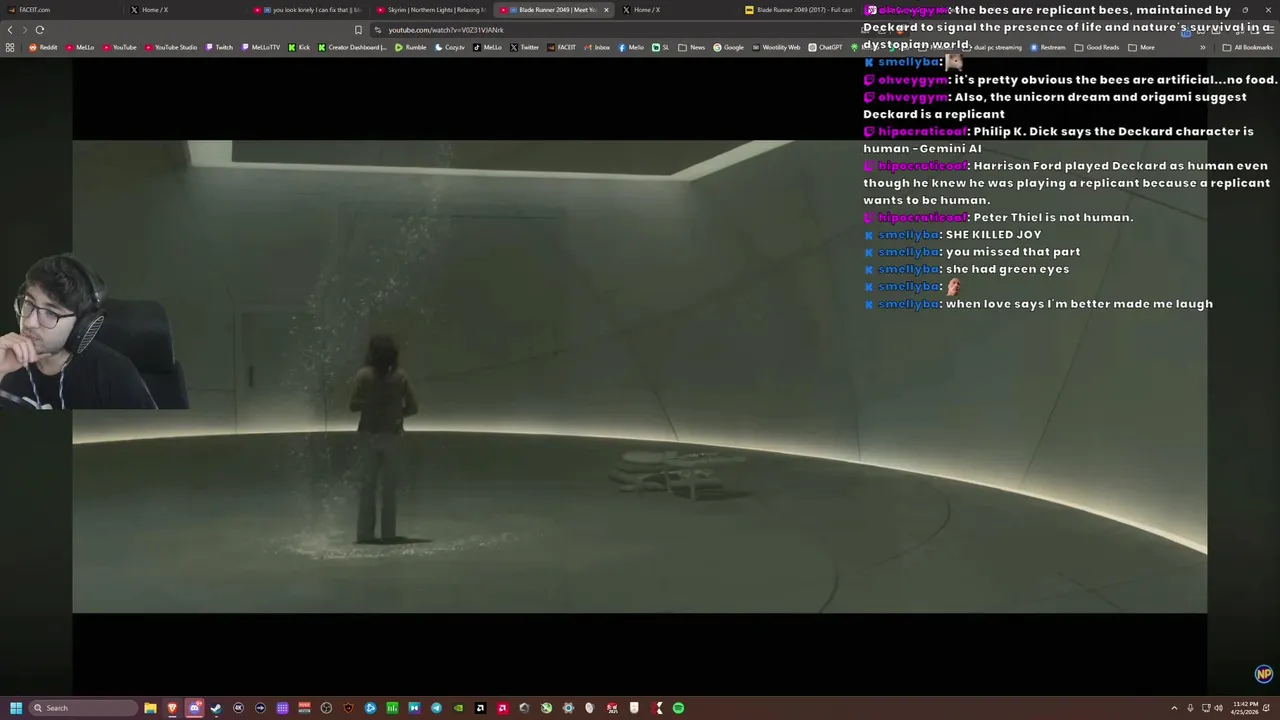Open the Restream bookmark
Screen dimensions: 1280x720
1048,47
